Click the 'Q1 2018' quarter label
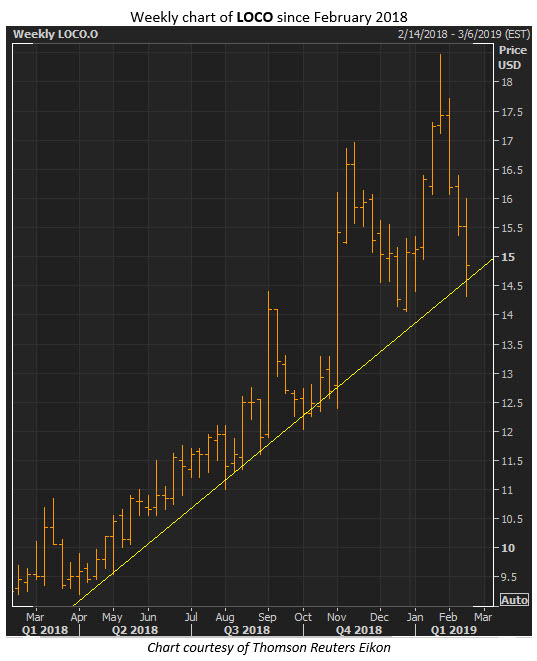 (45, 630)
